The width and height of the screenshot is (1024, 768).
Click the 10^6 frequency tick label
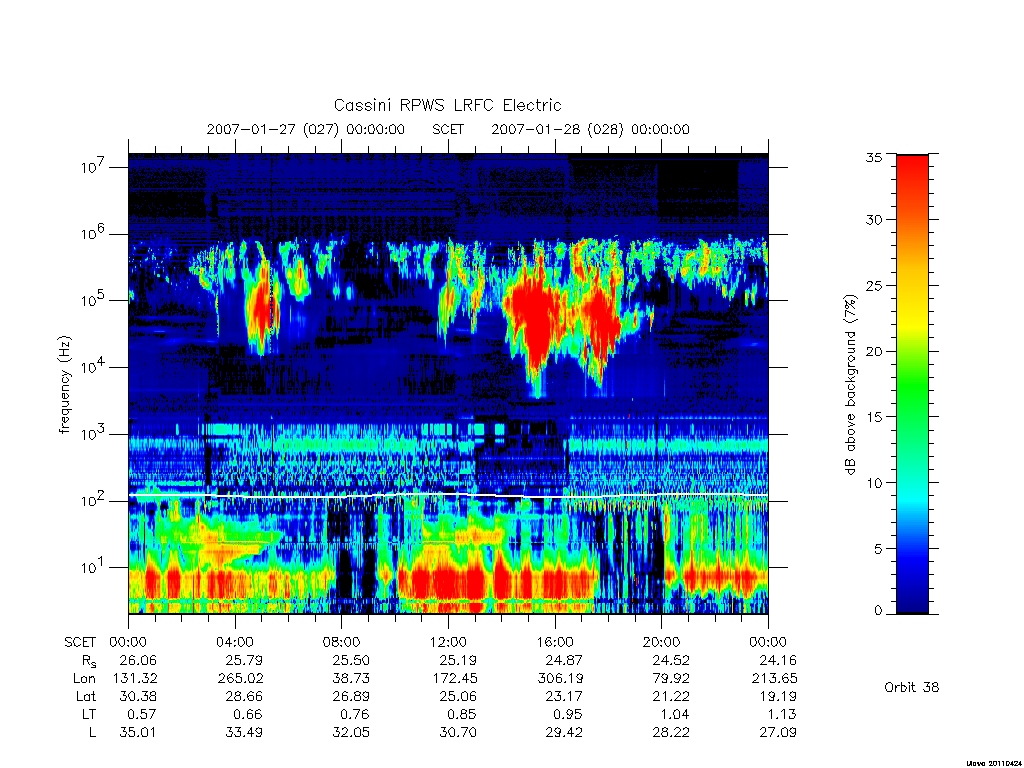93,234
